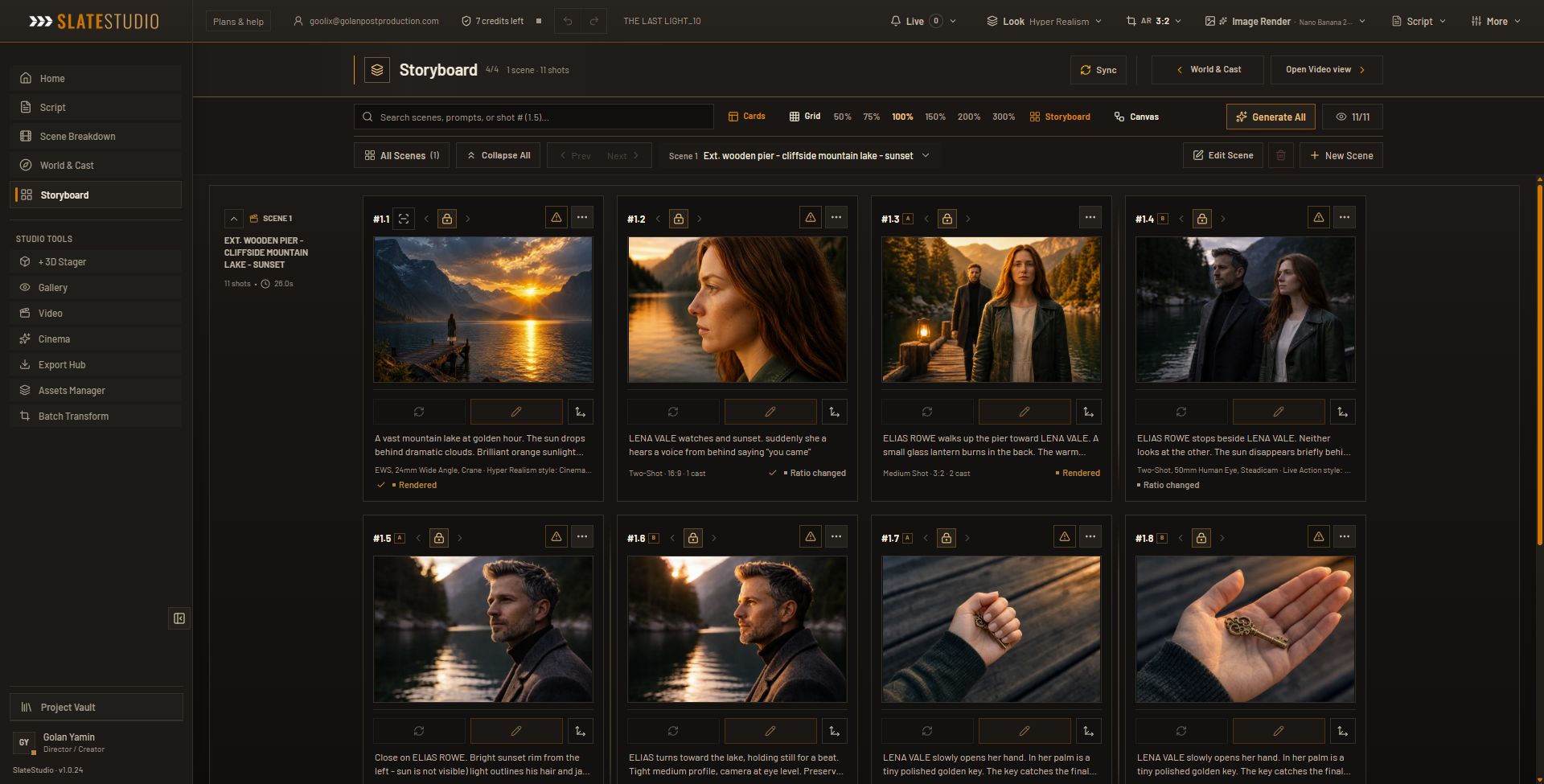Collapse the left sidebar panel icon
The width and height of the screenshot is (1544, 784).
[x=179, y=618]
